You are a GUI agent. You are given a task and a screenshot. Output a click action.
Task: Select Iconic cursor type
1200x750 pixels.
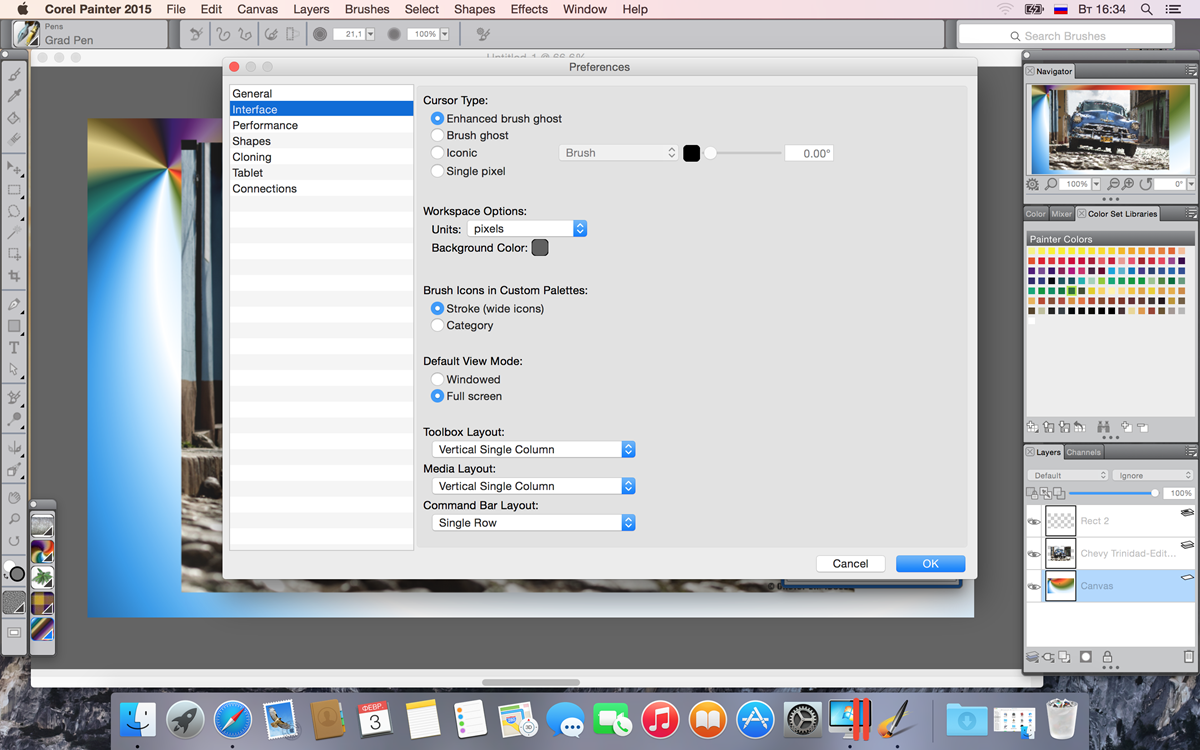tap(437, 153)
